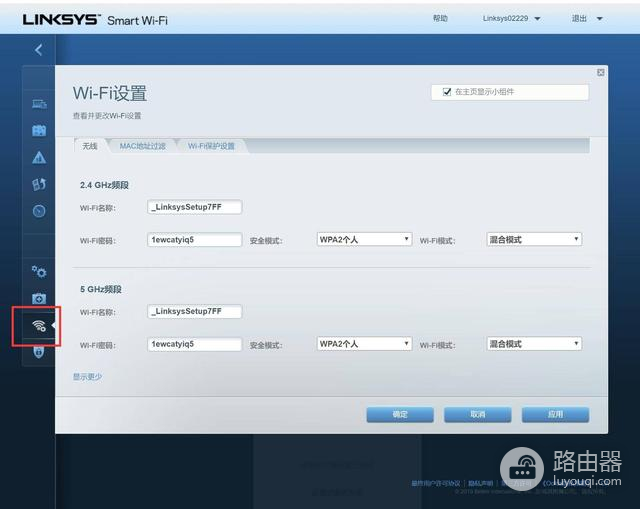This screenshot has width=640, height=509.
Task: Open the Network Map devices icon
Action: 39,104
